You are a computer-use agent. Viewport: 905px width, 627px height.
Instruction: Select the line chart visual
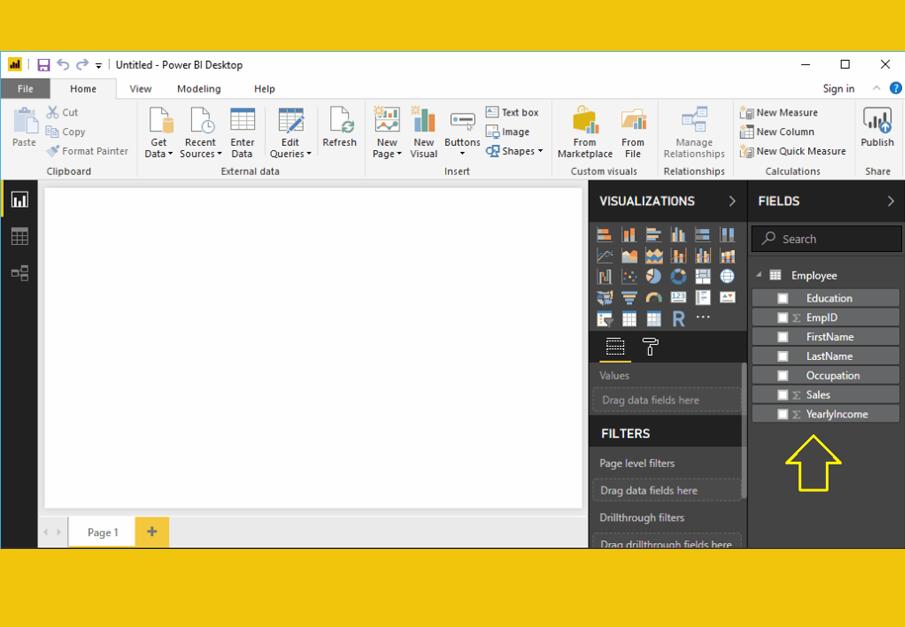point(604,255)
